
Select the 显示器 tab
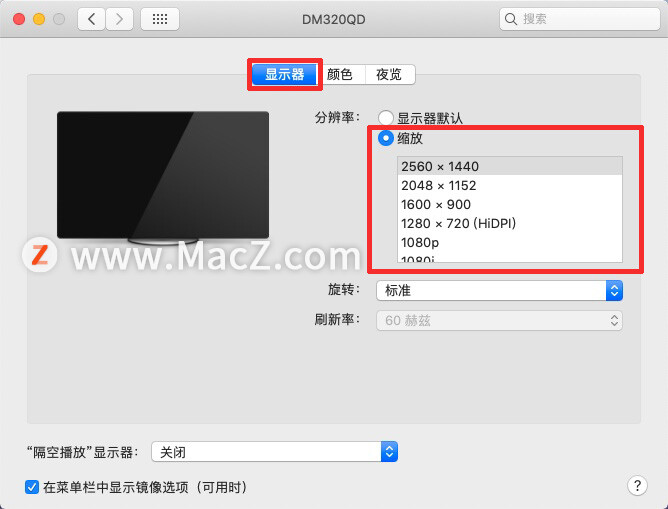(x=285, y=75)
